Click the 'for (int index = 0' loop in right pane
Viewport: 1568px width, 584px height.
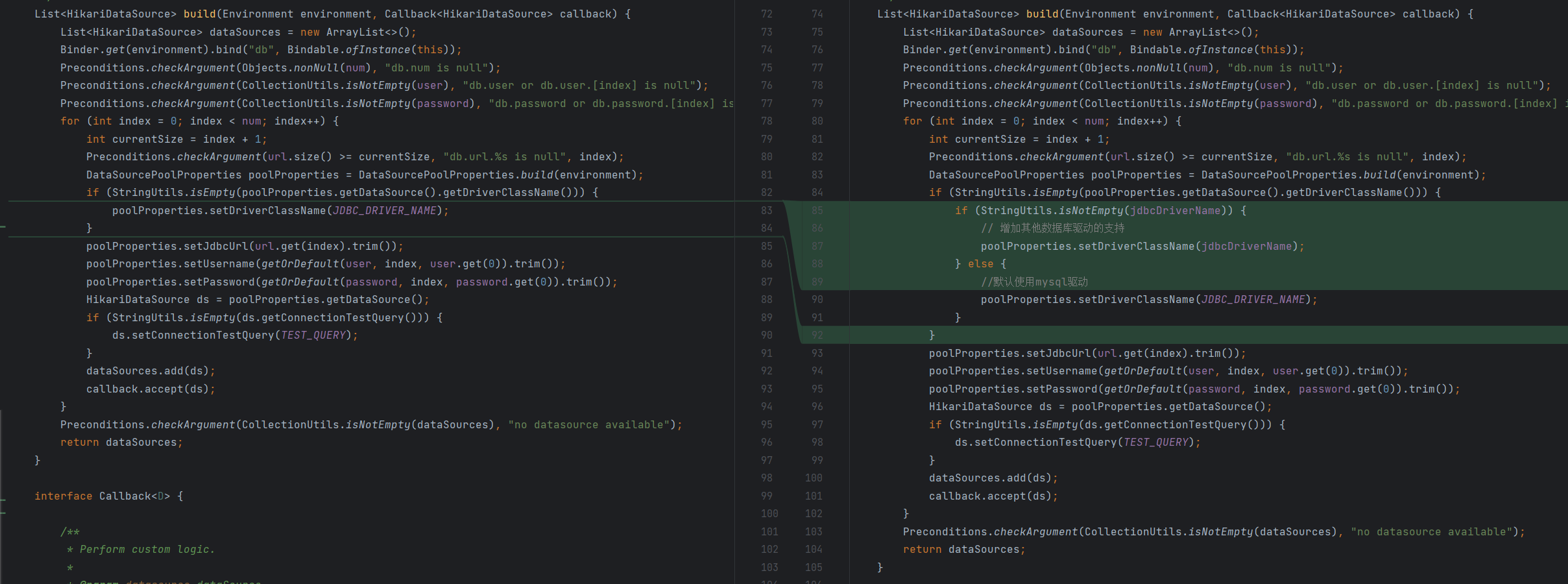coord(1042,121)
